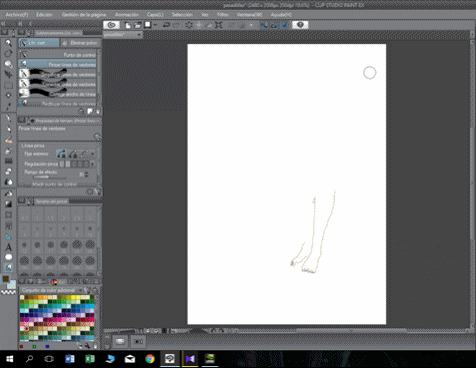Select the Zoom magnifier tool
The height and width of the screenshot is (368, 476).
(x=8, y=43)
